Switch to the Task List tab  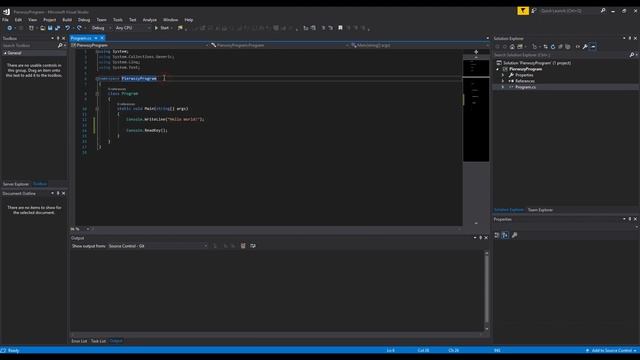(98, 341)
